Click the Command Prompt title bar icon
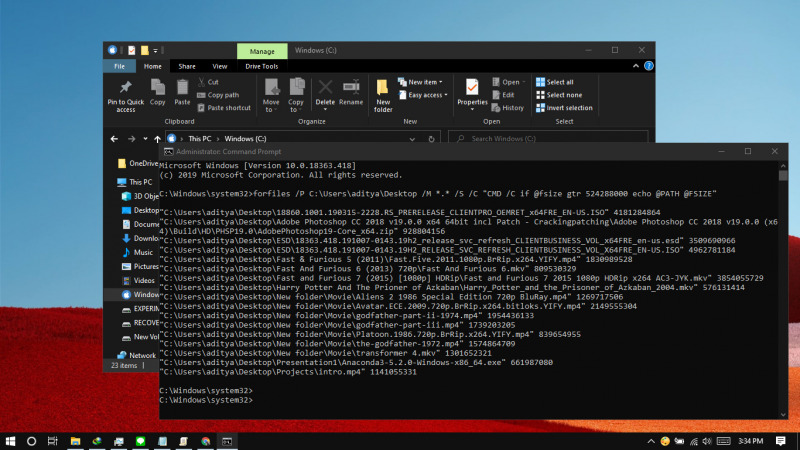Viewport: 800px width, 450px height. [x=168, y=152]
